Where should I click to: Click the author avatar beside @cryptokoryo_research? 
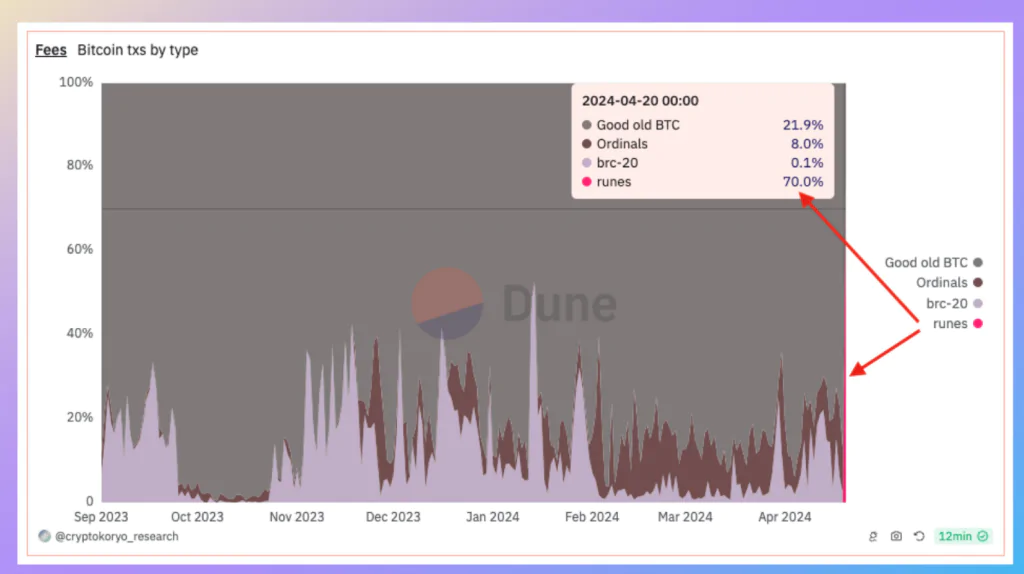[44, 536]
